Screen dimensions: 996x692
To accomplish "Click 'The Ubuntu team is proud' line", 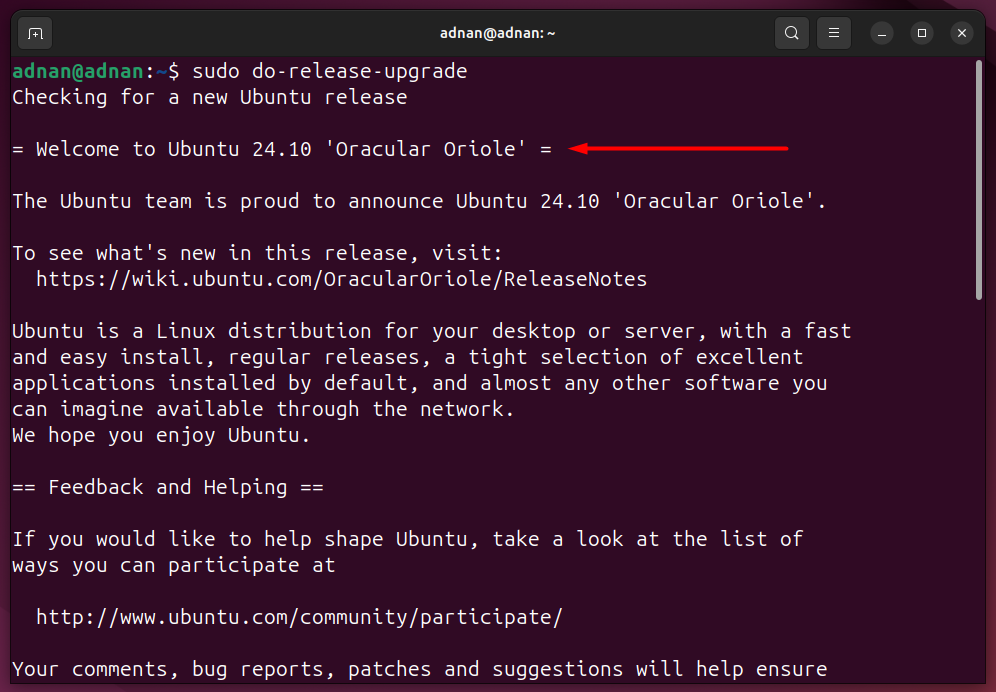I will click(419, 201).
